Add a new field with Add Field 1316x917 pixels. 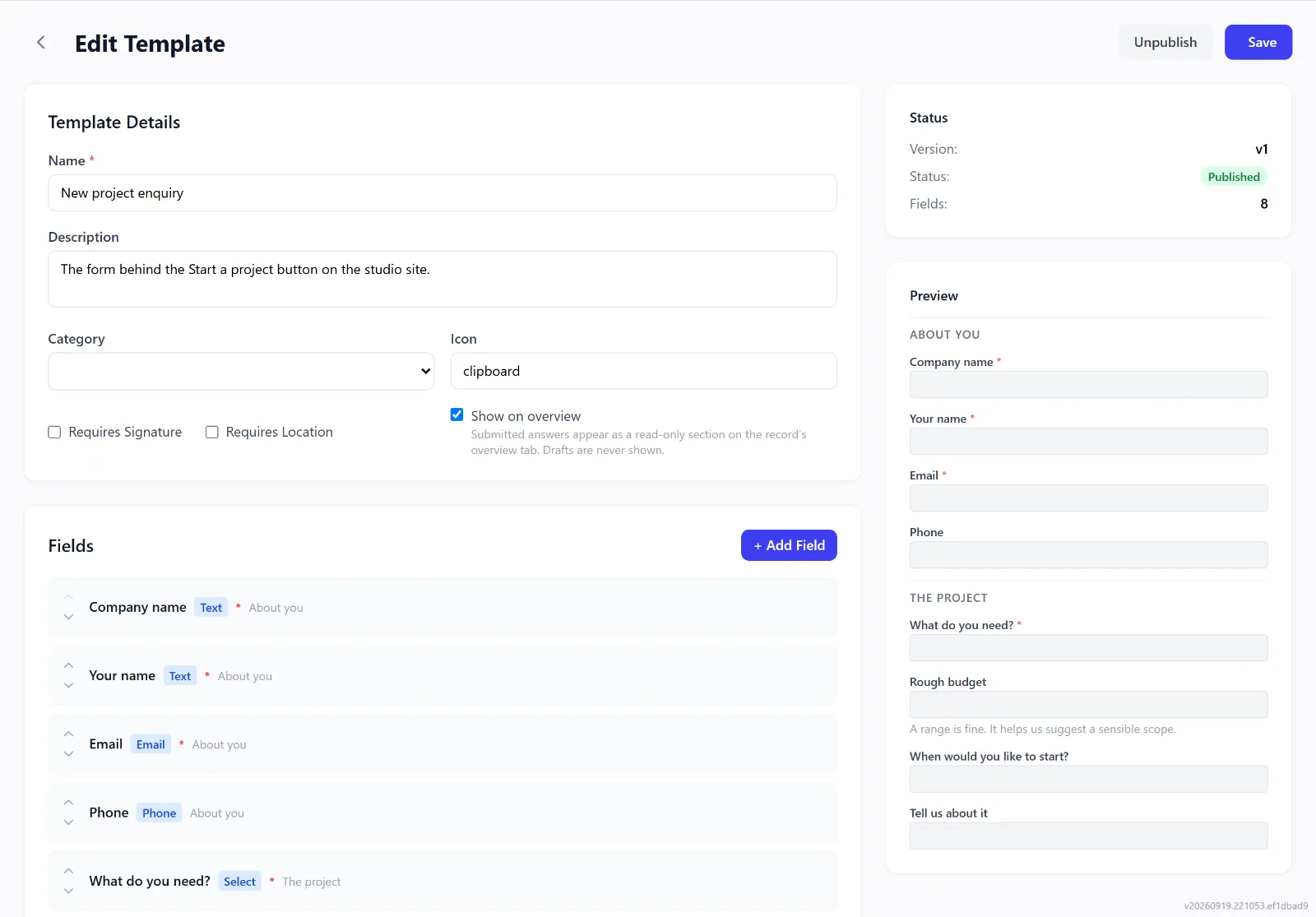tap(789, 545)
